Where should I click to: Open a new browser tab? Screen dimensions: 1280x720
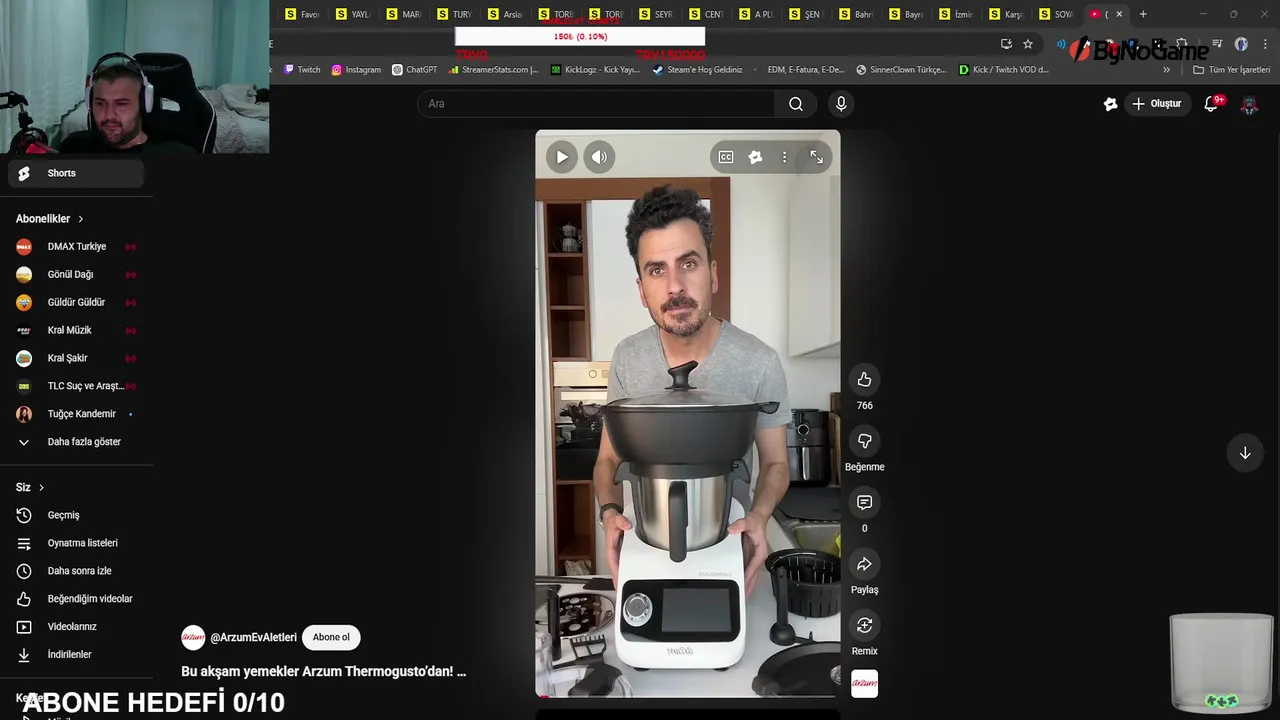tap(1143, 14)
